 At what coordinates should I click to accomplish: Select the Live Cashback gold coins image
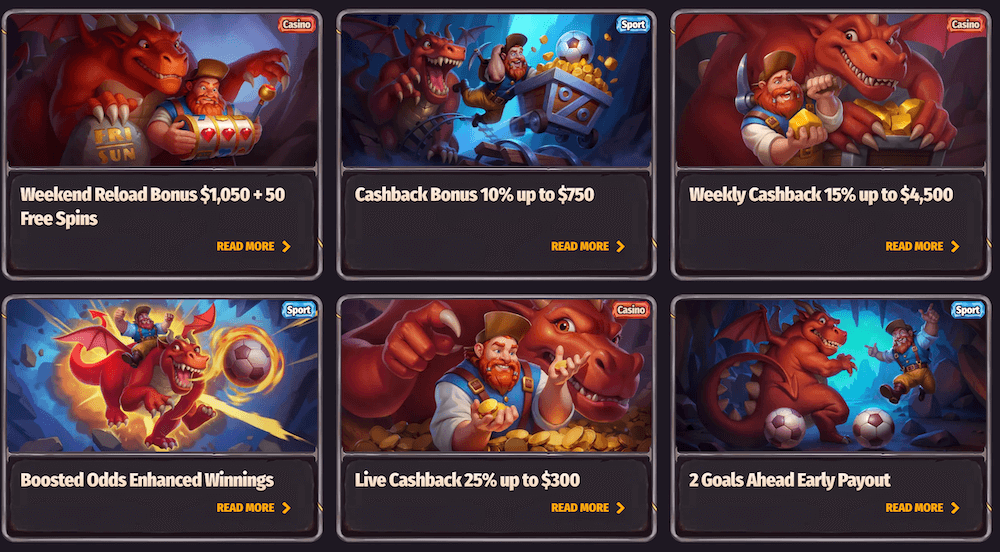coord(496,375)
